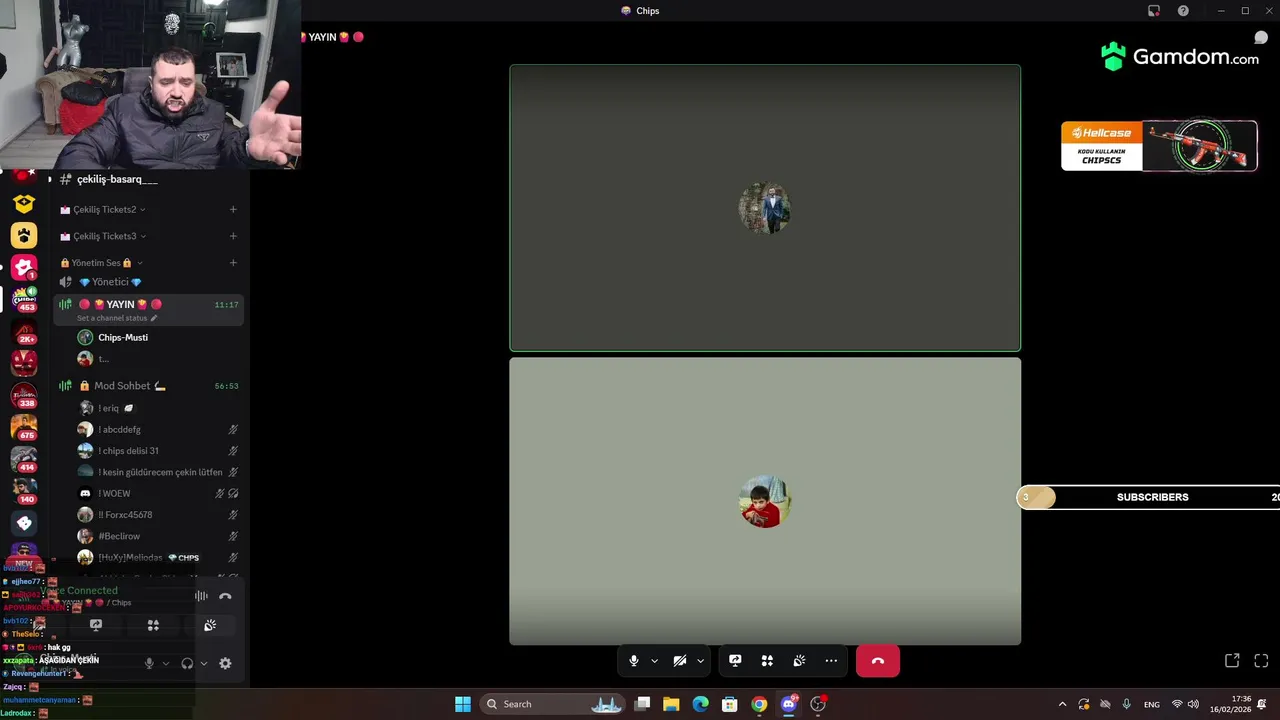Enter full screen call view
Viewport: 1280px width, 720px height.
1261,661
